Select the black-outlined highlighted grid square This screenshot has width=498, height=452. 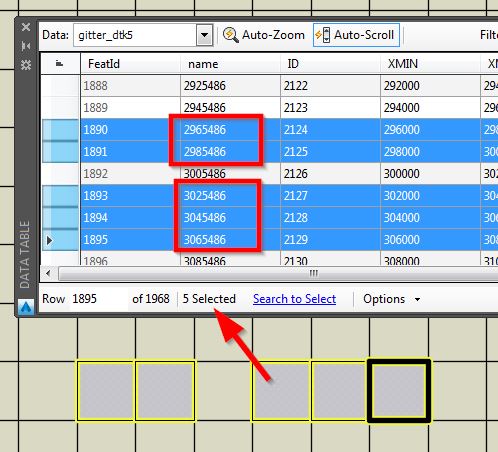399,391
